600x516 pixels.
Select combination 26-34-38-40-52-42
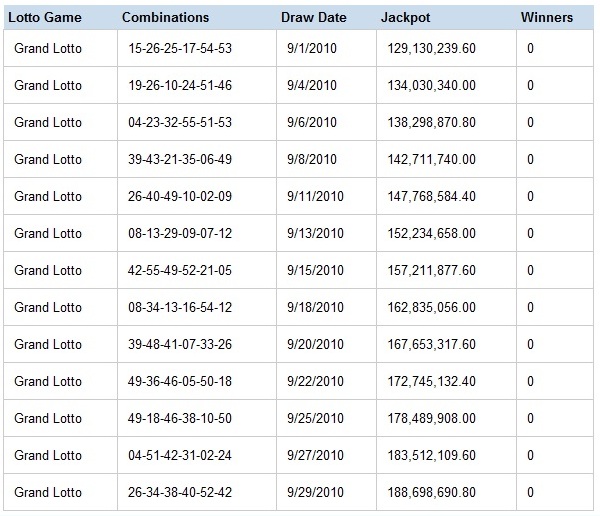(x=180, y=492)
